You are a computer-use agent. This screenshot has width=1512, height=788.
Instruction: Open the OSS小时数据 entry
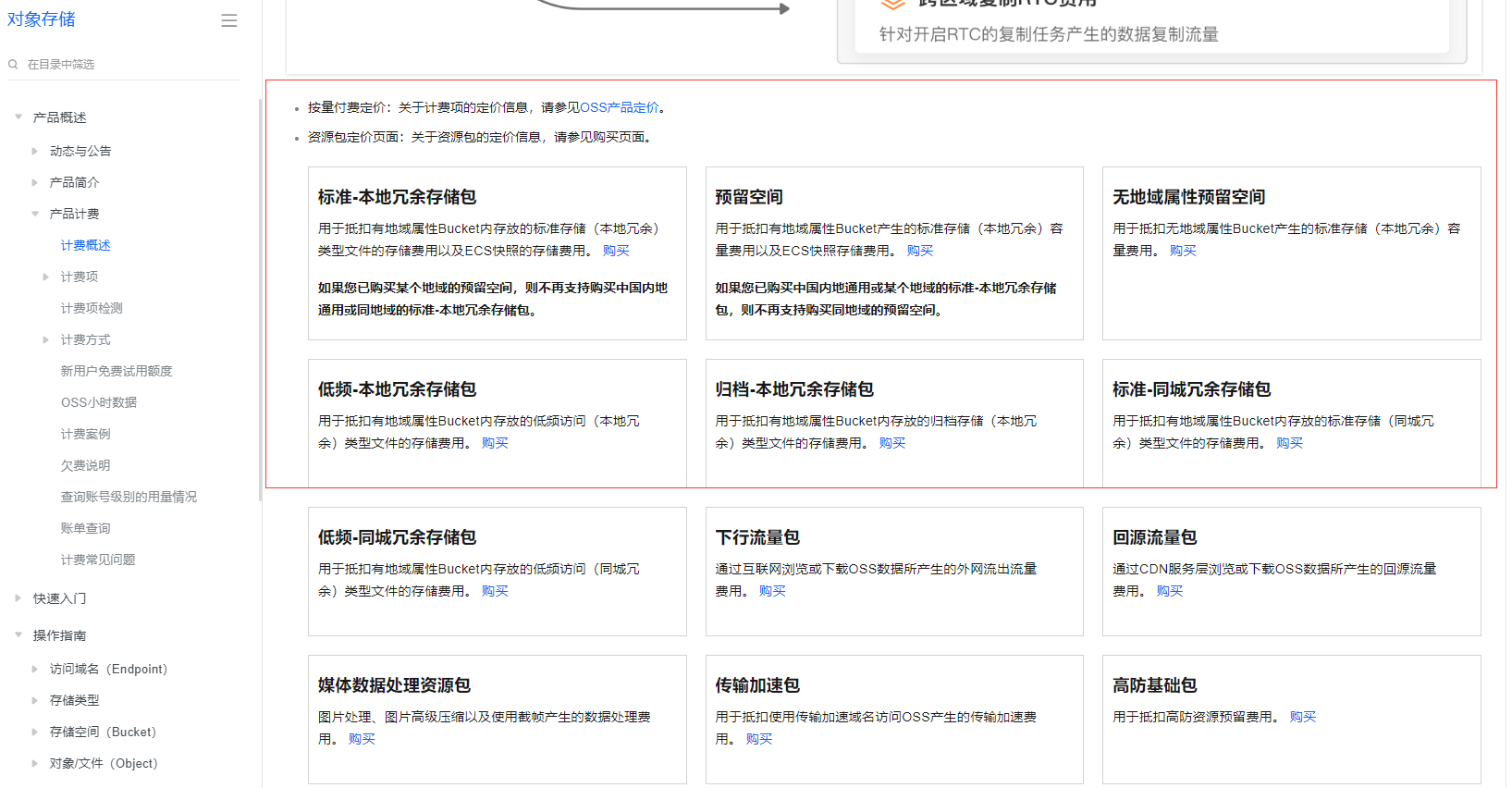[99, 402]
